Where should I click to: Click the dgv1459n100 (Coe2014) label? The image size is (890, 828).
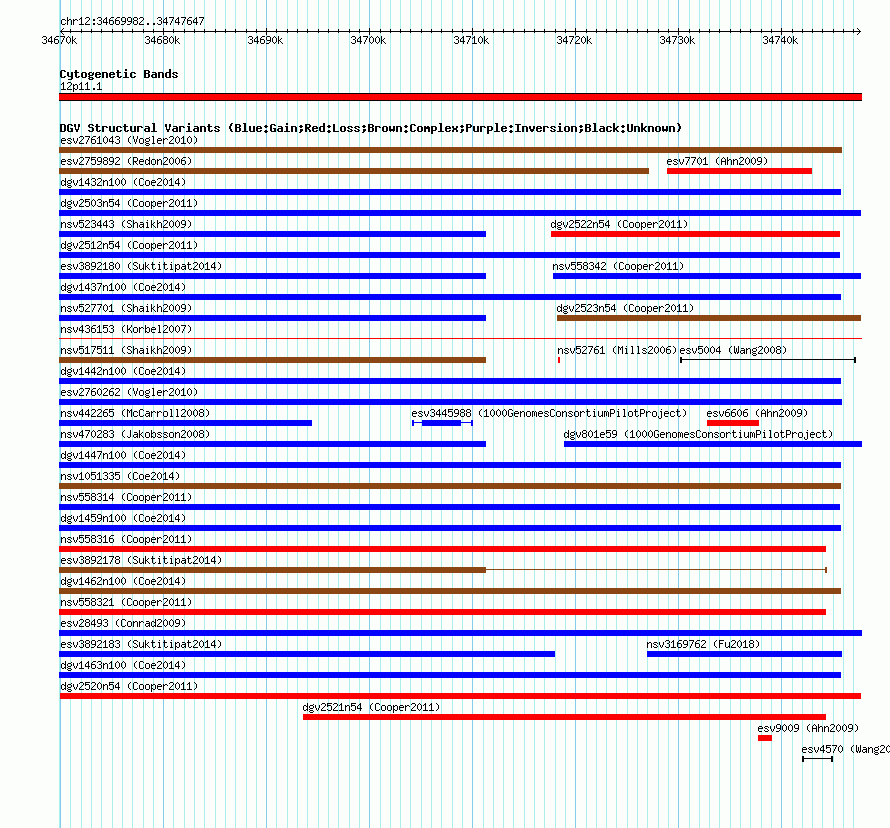[123, 518]
